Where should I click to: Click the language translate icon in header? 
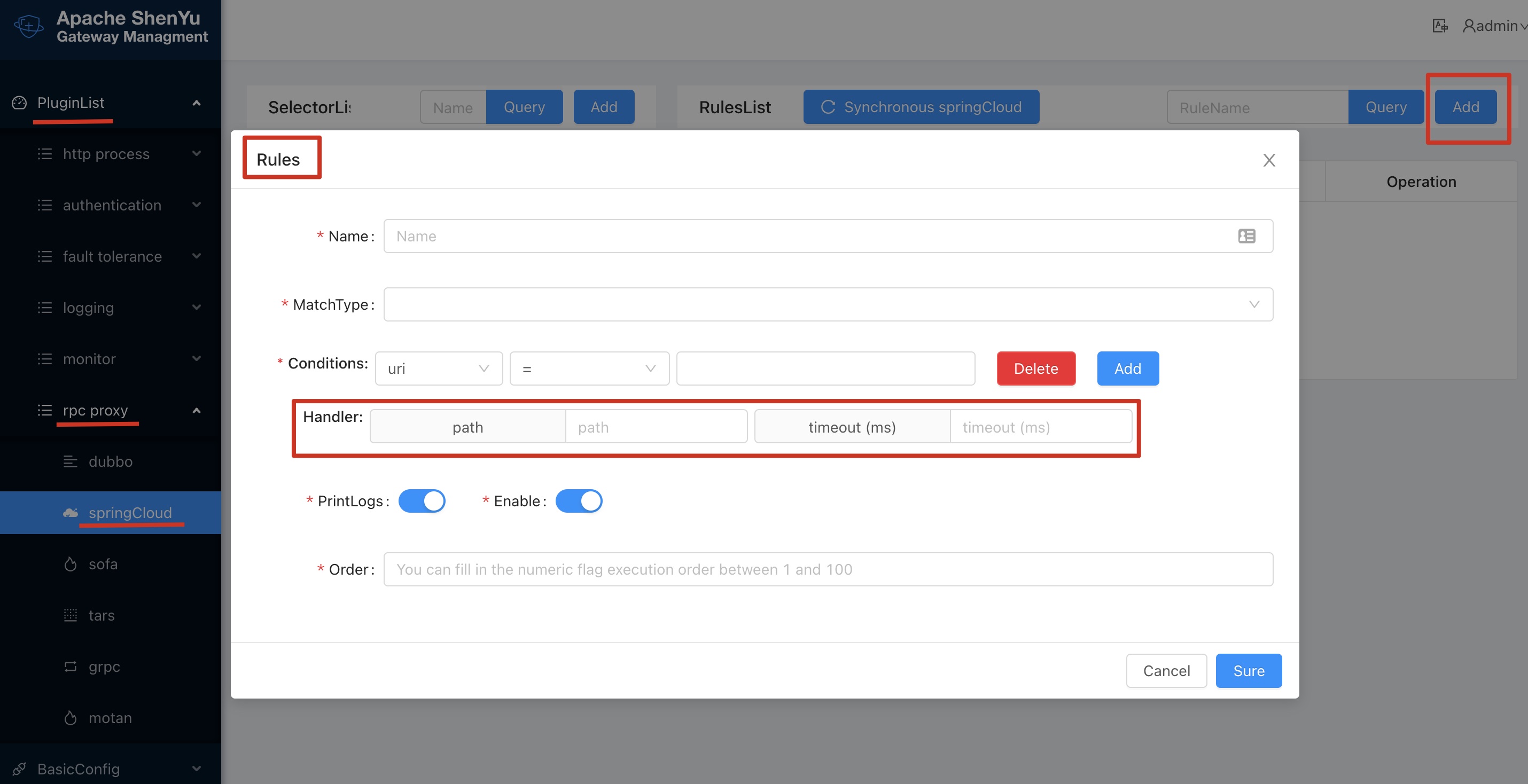tap(1440, 26)
